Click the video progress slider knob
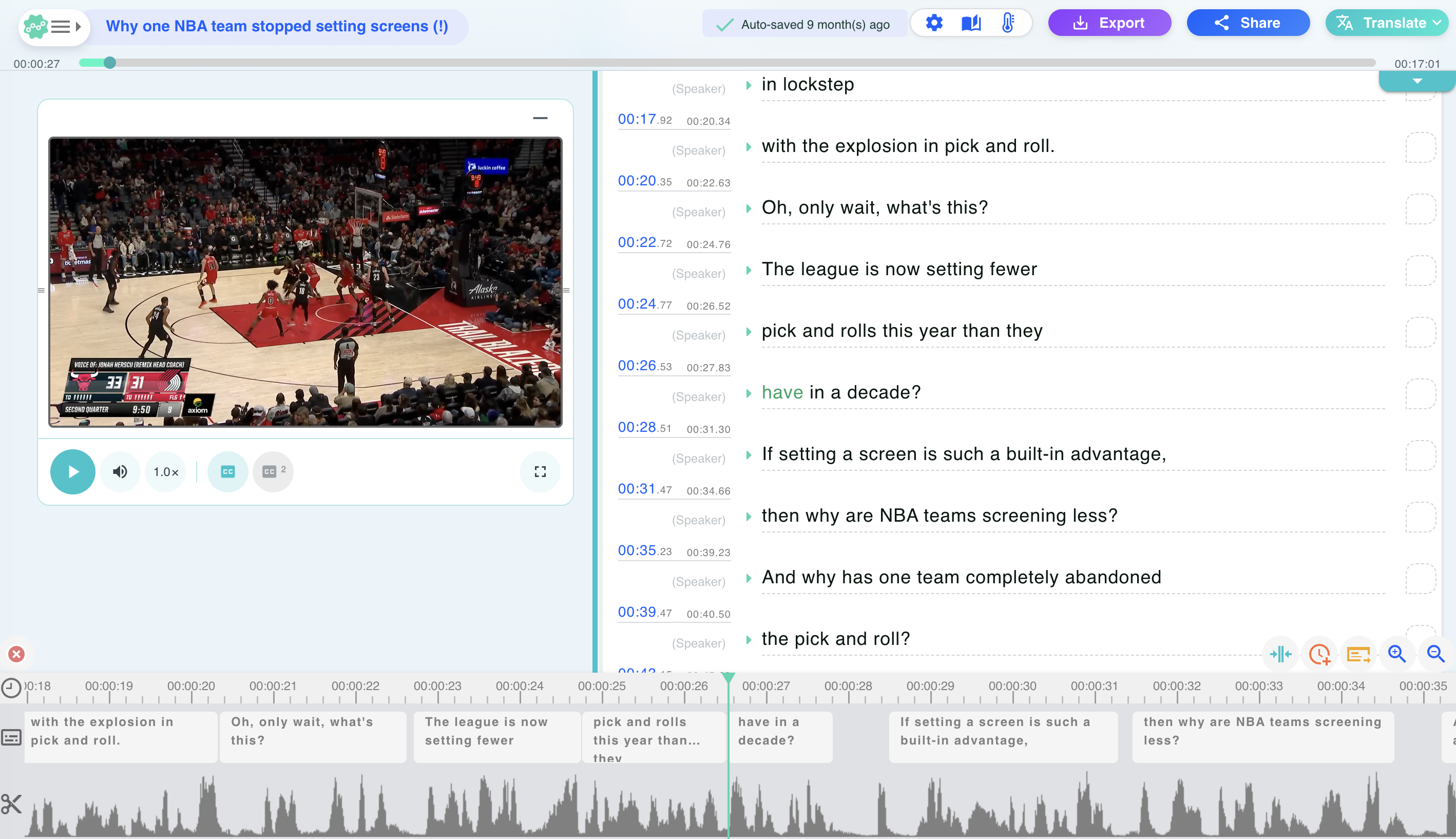 coord(109,63)
